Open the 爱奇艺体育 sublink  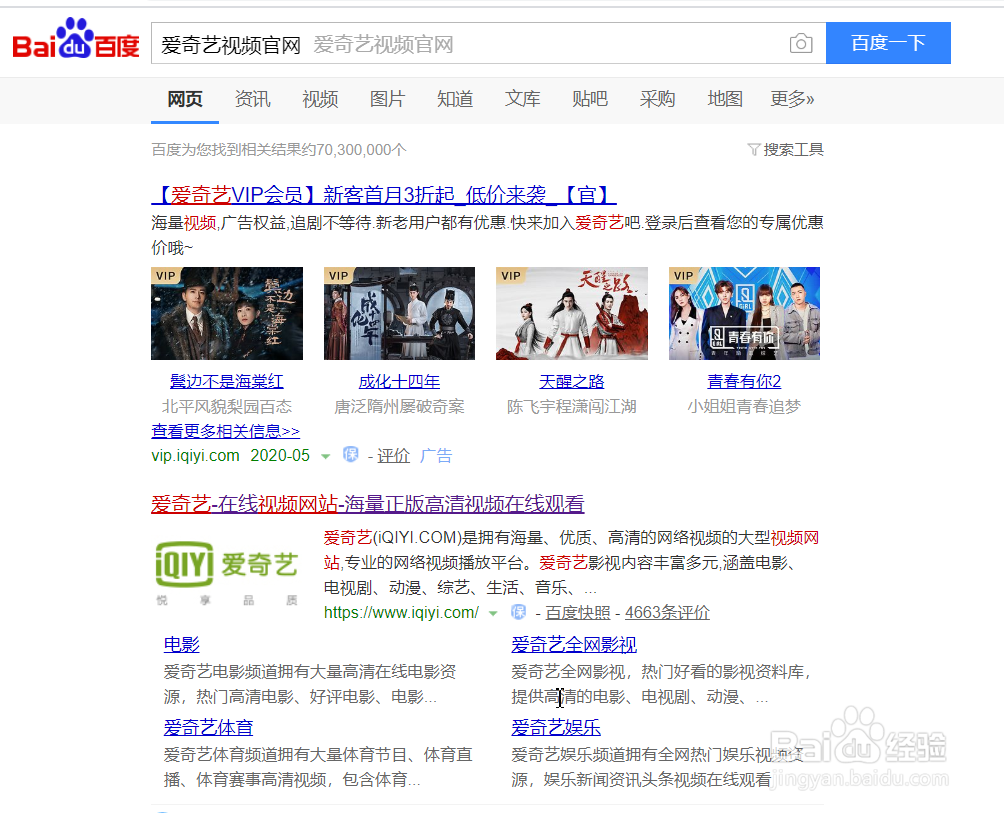coord(209,728)
